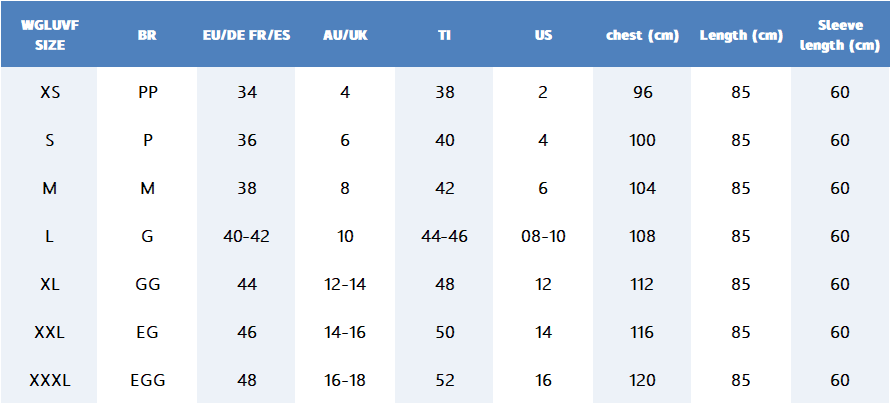Click the chest value 120
The height and width of the screenshot is (403, 890).
[x=643, y=381]
